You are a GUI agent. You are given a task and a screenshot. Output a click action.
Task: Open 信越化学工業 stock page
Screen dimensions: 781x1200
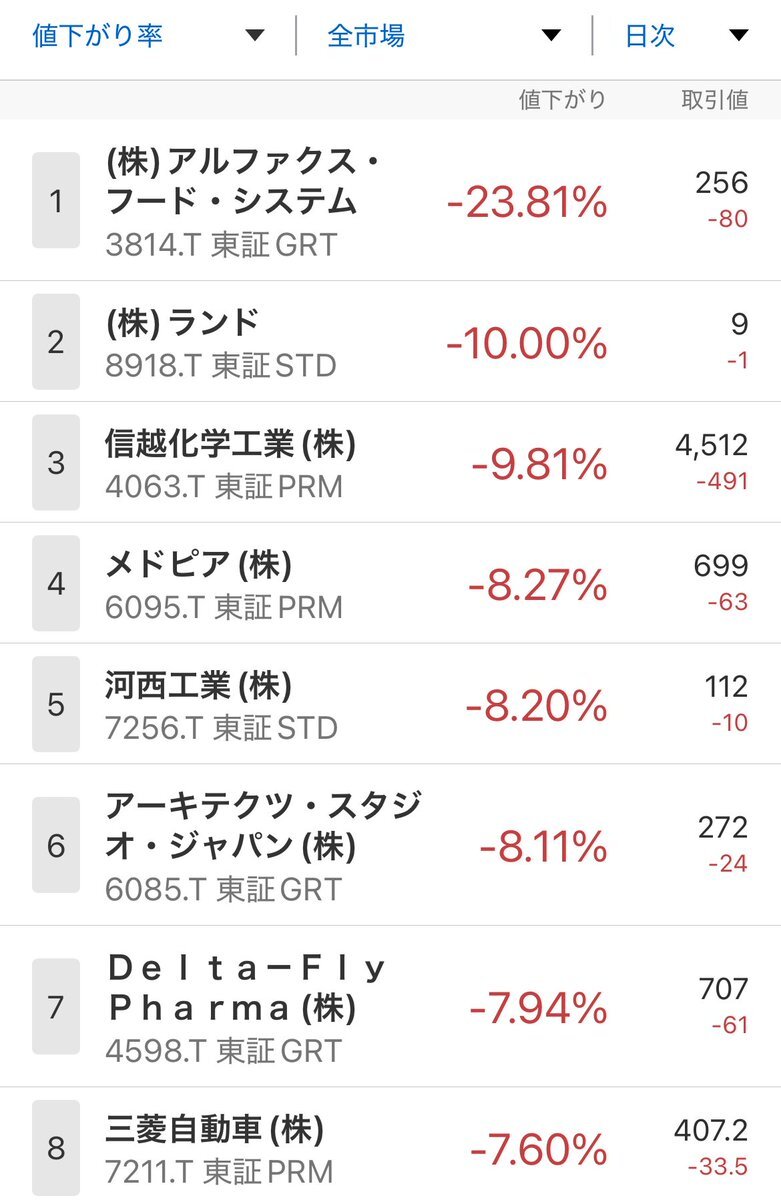(390, 462)
